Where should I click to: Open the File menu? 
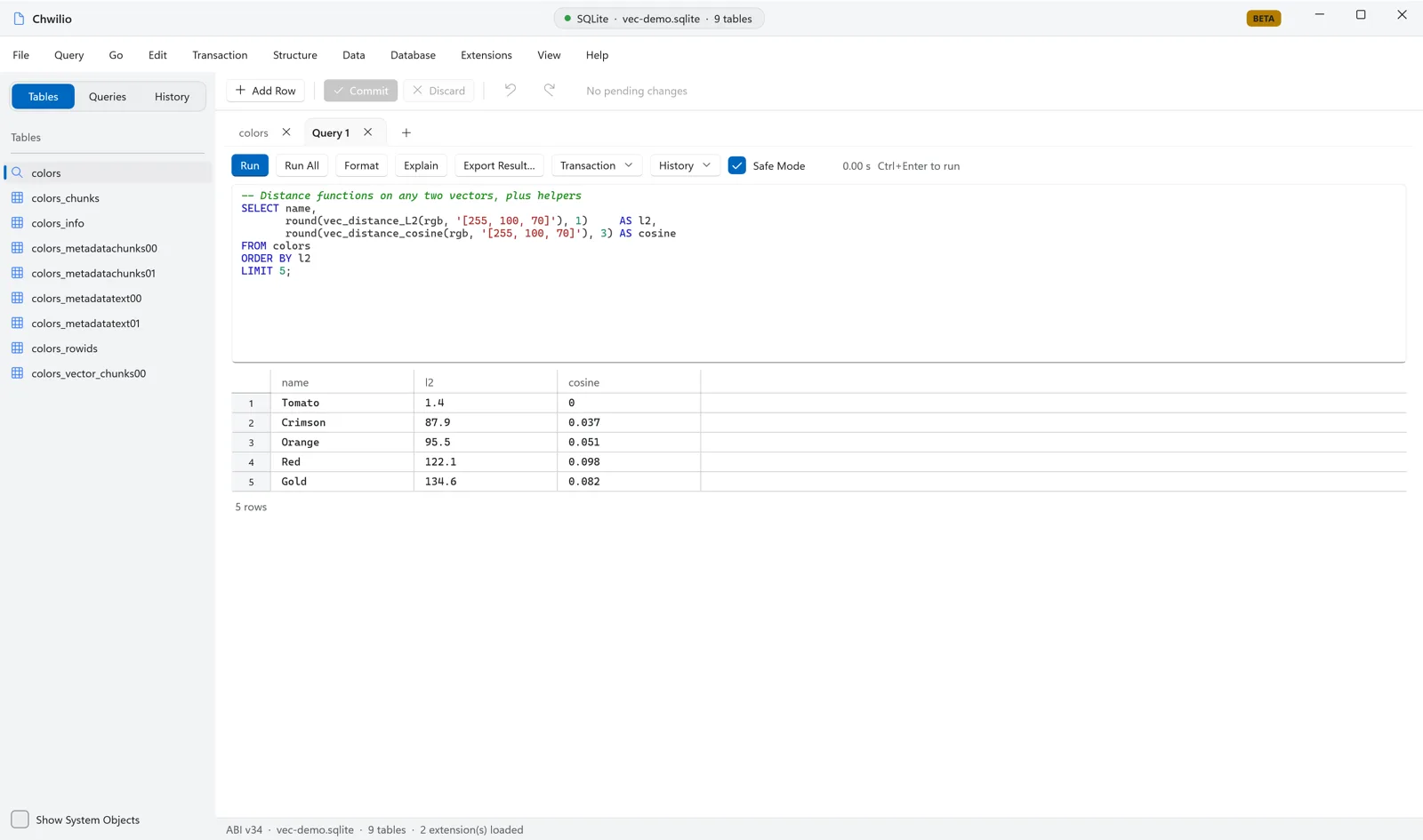point(21,55)
